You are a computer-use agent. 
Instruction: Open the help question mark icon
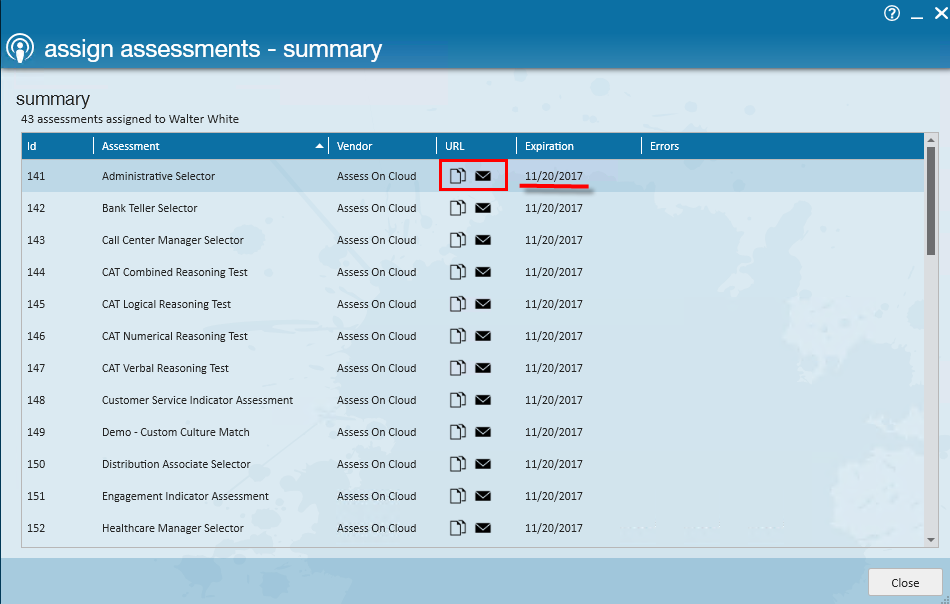click(892, 13)
